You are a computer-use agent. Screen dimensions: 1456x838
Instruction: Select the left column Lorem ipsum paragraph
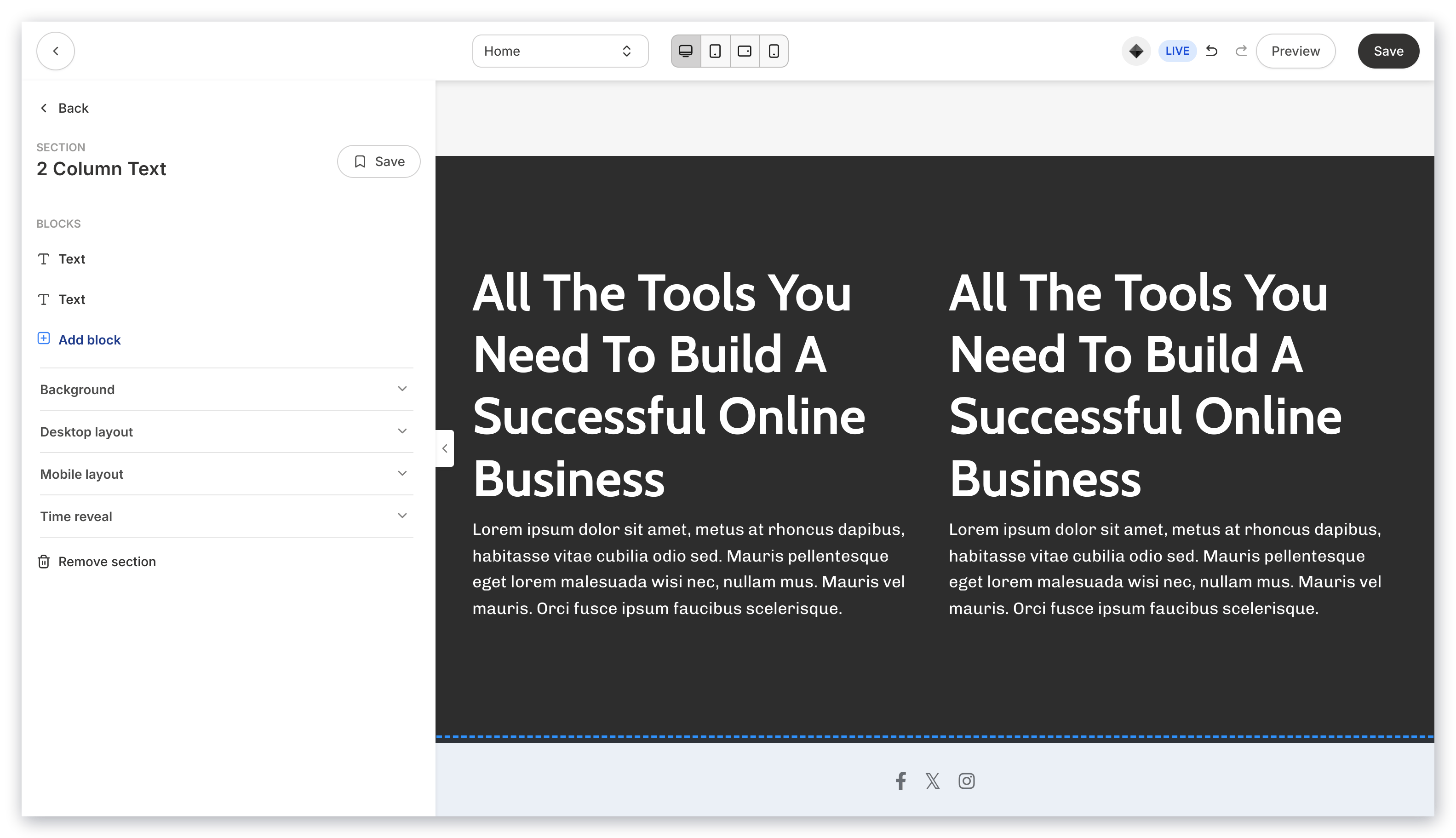click(x=688, y=568)
